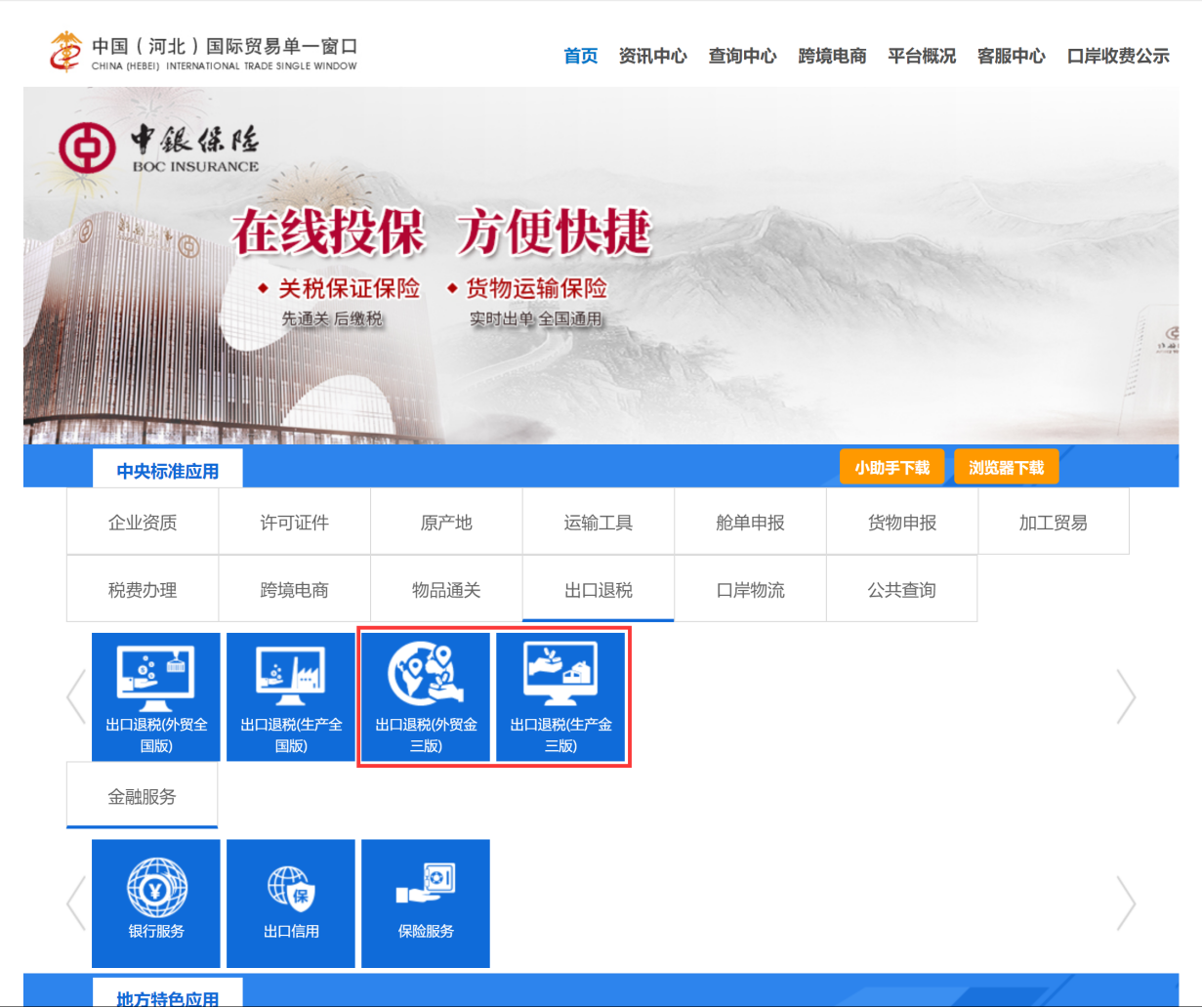The height and width of the screenshot is (1008, 1202).
Task: Go to 首页 in the top navigation
Action: click(x=581, y=57)
